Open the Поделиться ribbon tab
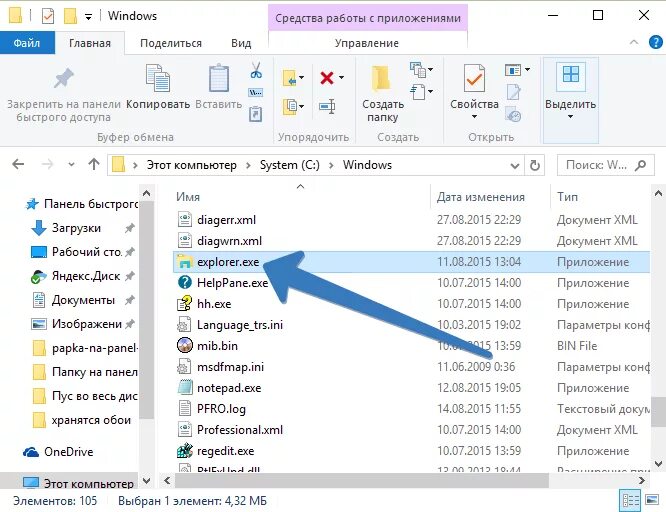Screen dimensions: 666x512 tap(171, 43)
